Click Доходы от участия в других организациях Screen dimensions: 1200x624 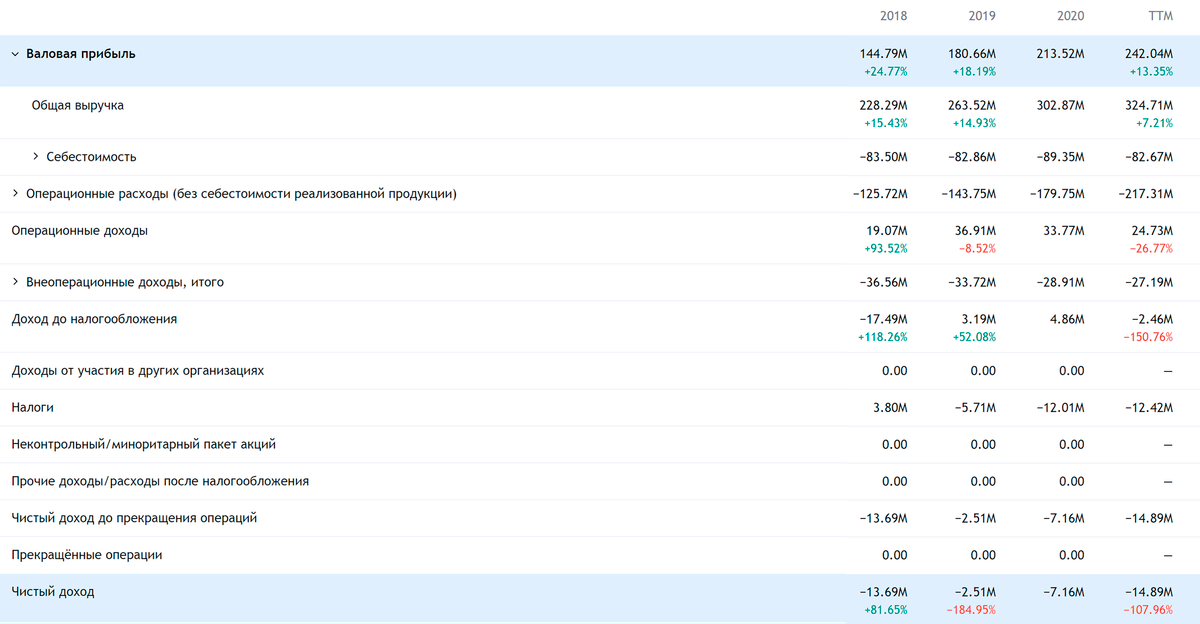pos(138,371)
